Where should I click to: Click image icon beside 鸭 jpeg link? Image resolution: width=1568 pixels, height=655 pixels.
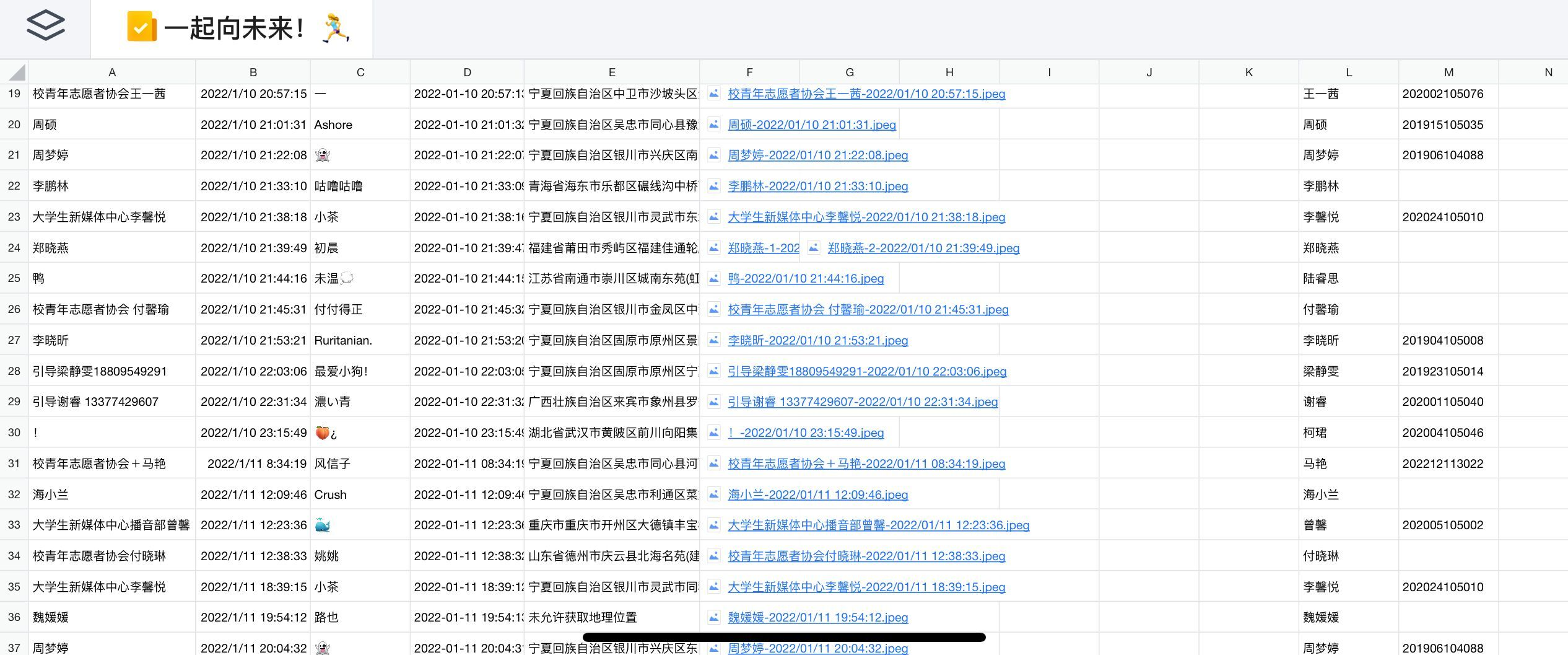click(x=714, y=278)
